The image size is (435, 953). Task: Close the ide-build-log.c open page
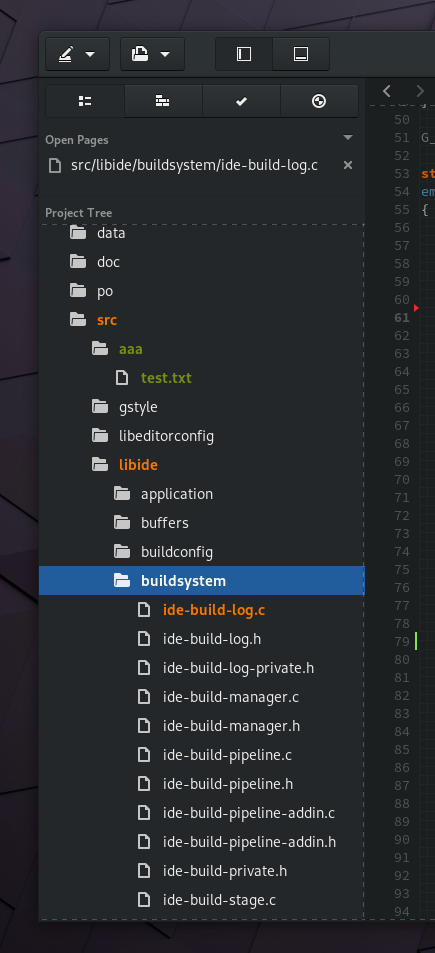click(348, 165)
